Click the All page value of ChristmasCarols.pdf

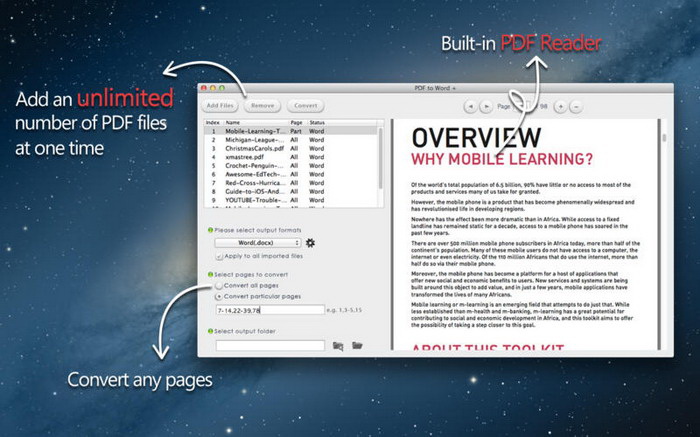coord(294,148)
